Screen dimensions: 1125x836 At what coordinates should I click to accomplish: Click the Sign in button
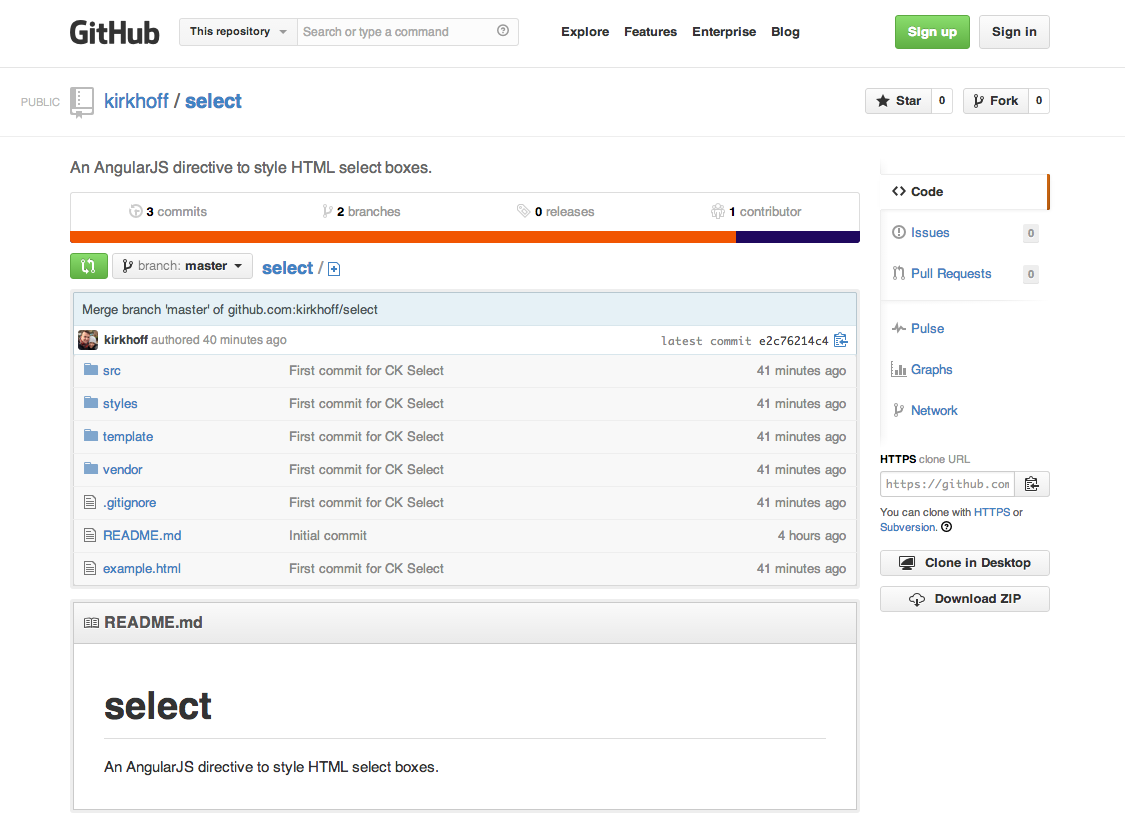pyautogui.click(x=1014, y=32)
